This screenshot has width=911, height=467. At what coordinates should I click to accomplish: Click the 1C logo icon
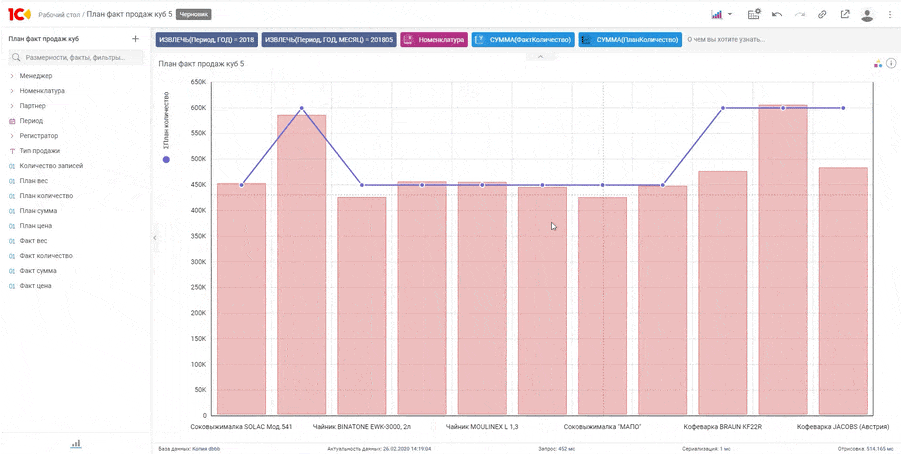pos(19,14)
